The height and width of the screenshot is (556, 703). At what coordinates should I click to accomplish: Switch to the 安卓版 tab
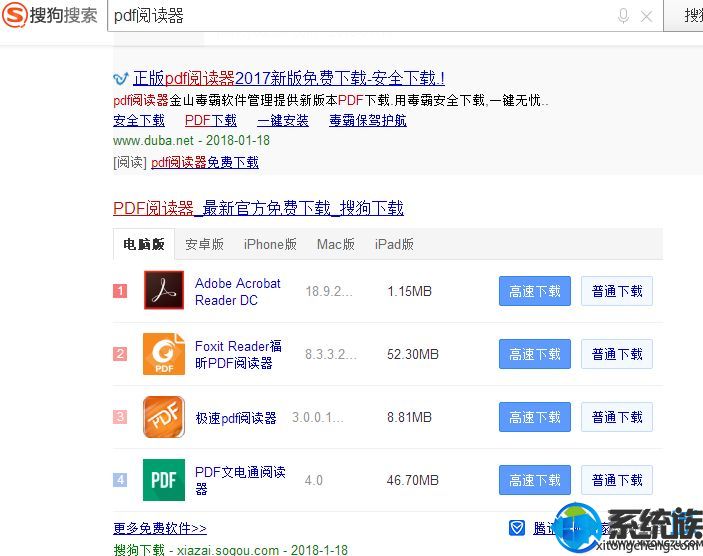pyautogui.click(x=204, y=244)
